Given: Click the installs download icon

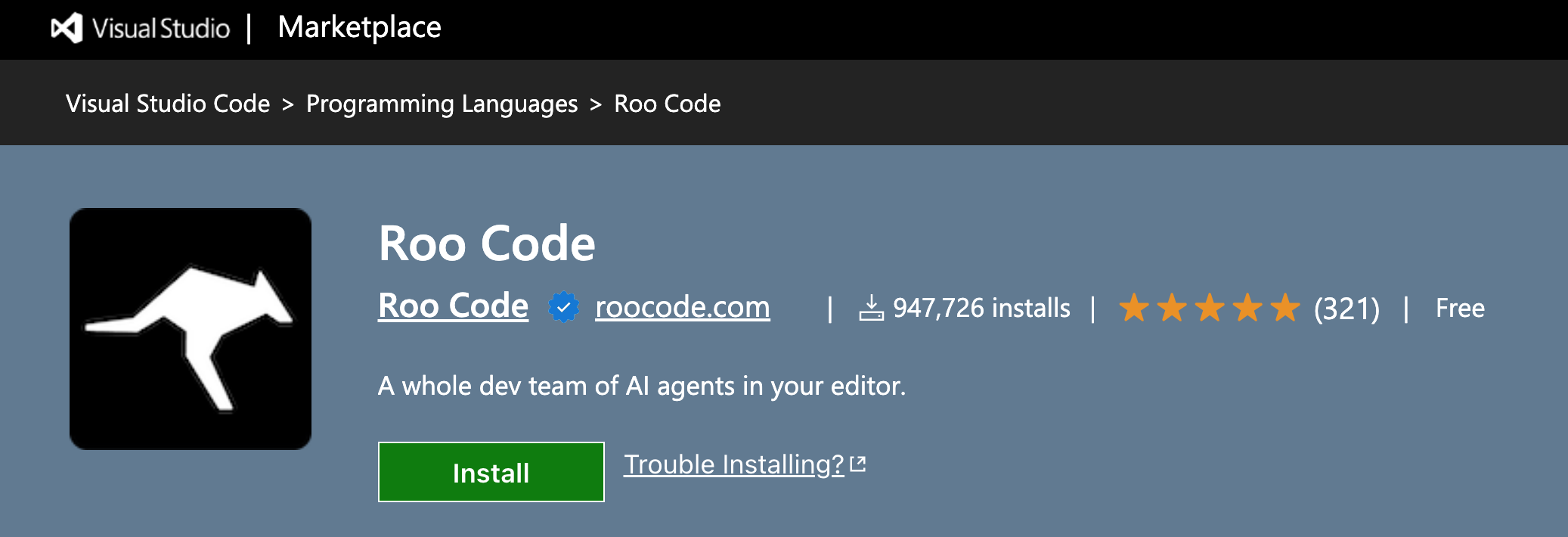Looking at the screenshot, I should point(871,308).
